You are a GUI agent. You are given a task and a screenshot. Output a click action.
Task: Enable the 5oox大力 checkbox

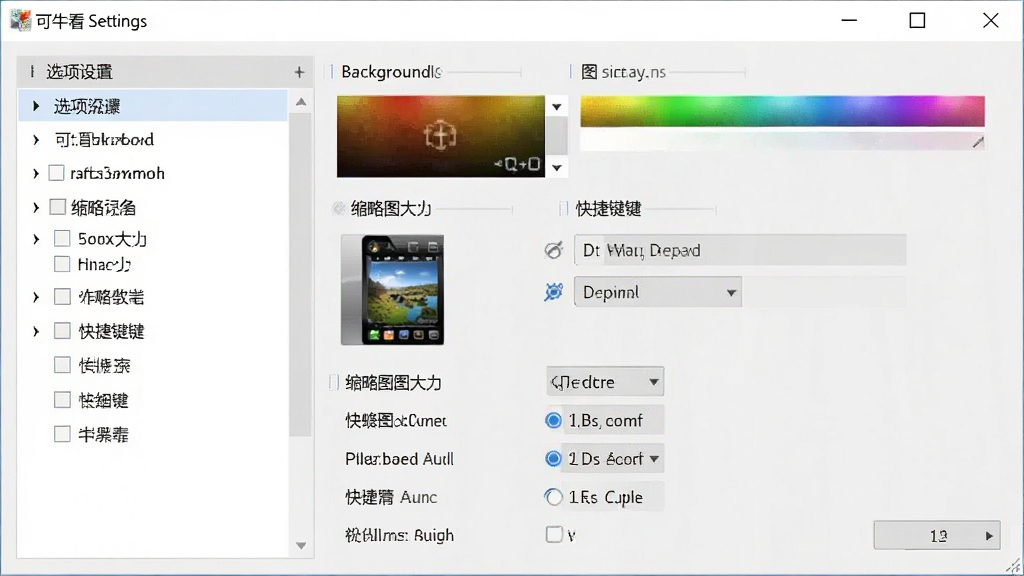[x=62, y=238]
